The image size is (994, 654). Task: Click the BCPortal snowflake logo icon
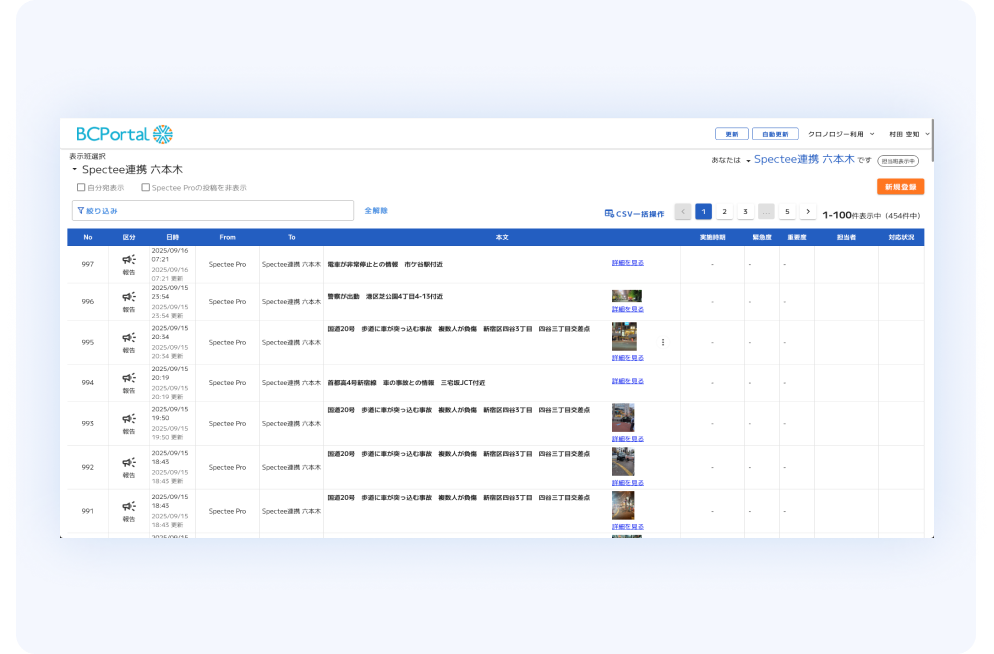pyautogui.click(x=163, y=134)
